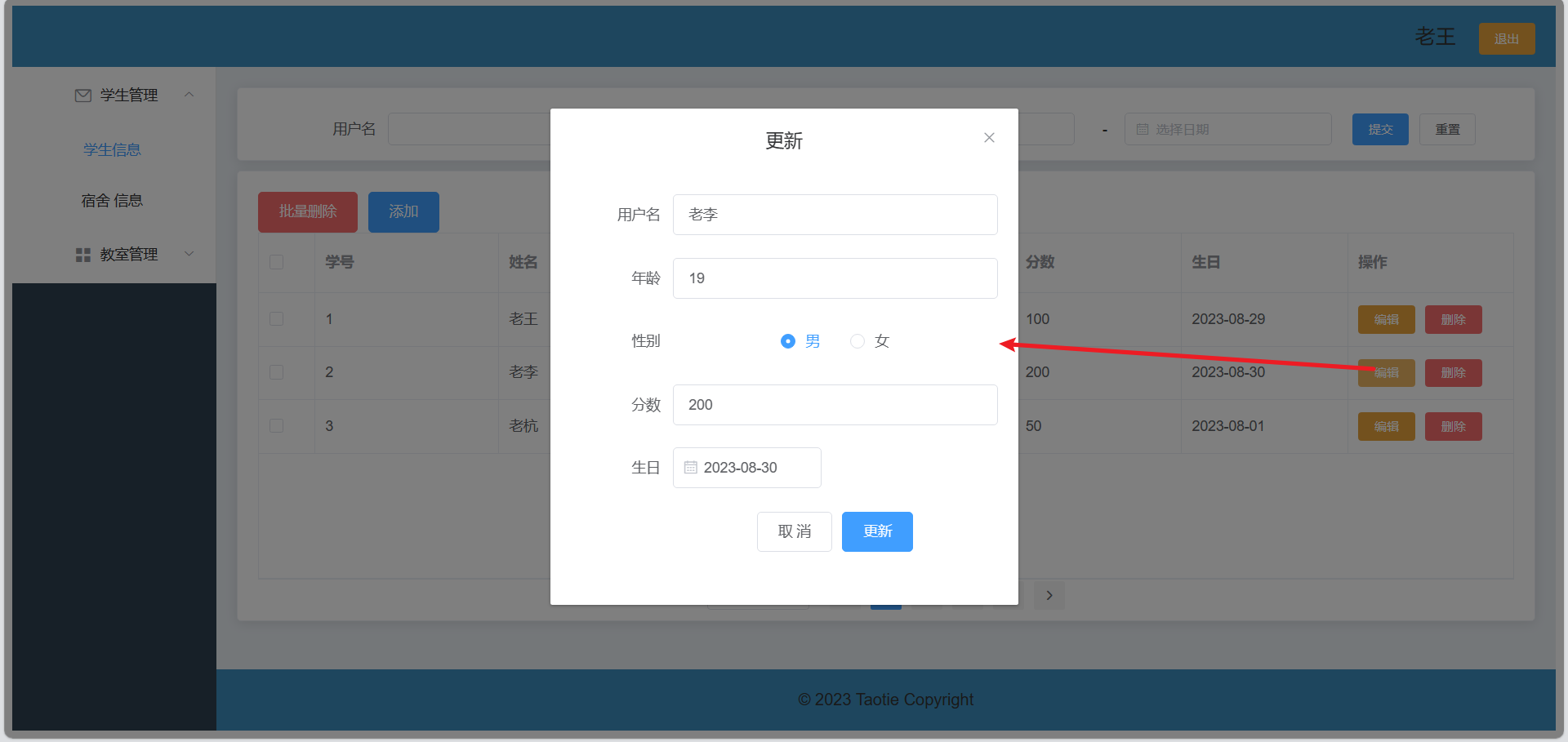Click date cell 2023-08-29

pyautogui.click(x=1228, y=319)
